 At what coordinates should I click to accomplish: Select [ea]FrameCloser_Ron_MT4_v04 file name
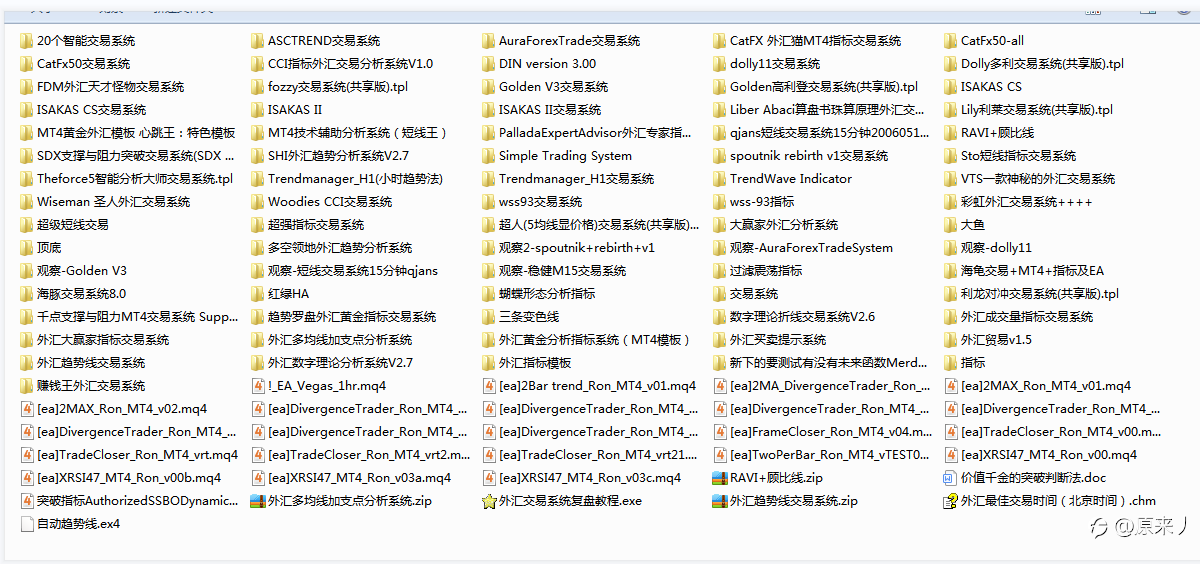(x=831, y=432)
